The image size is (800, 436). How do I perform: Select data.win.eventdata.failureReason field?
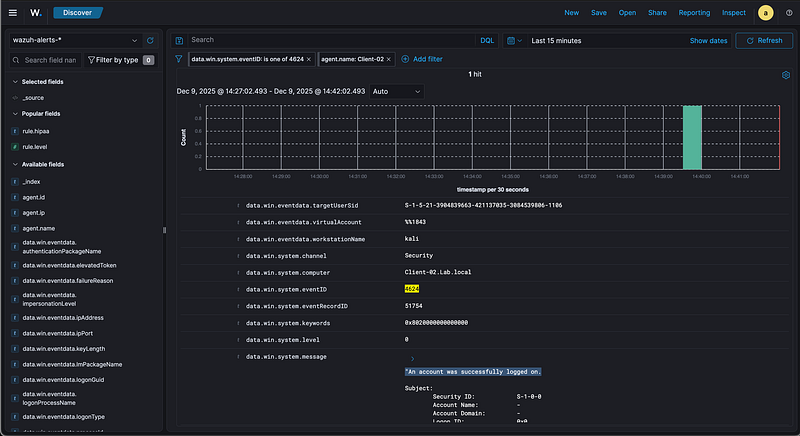point(68,280)
